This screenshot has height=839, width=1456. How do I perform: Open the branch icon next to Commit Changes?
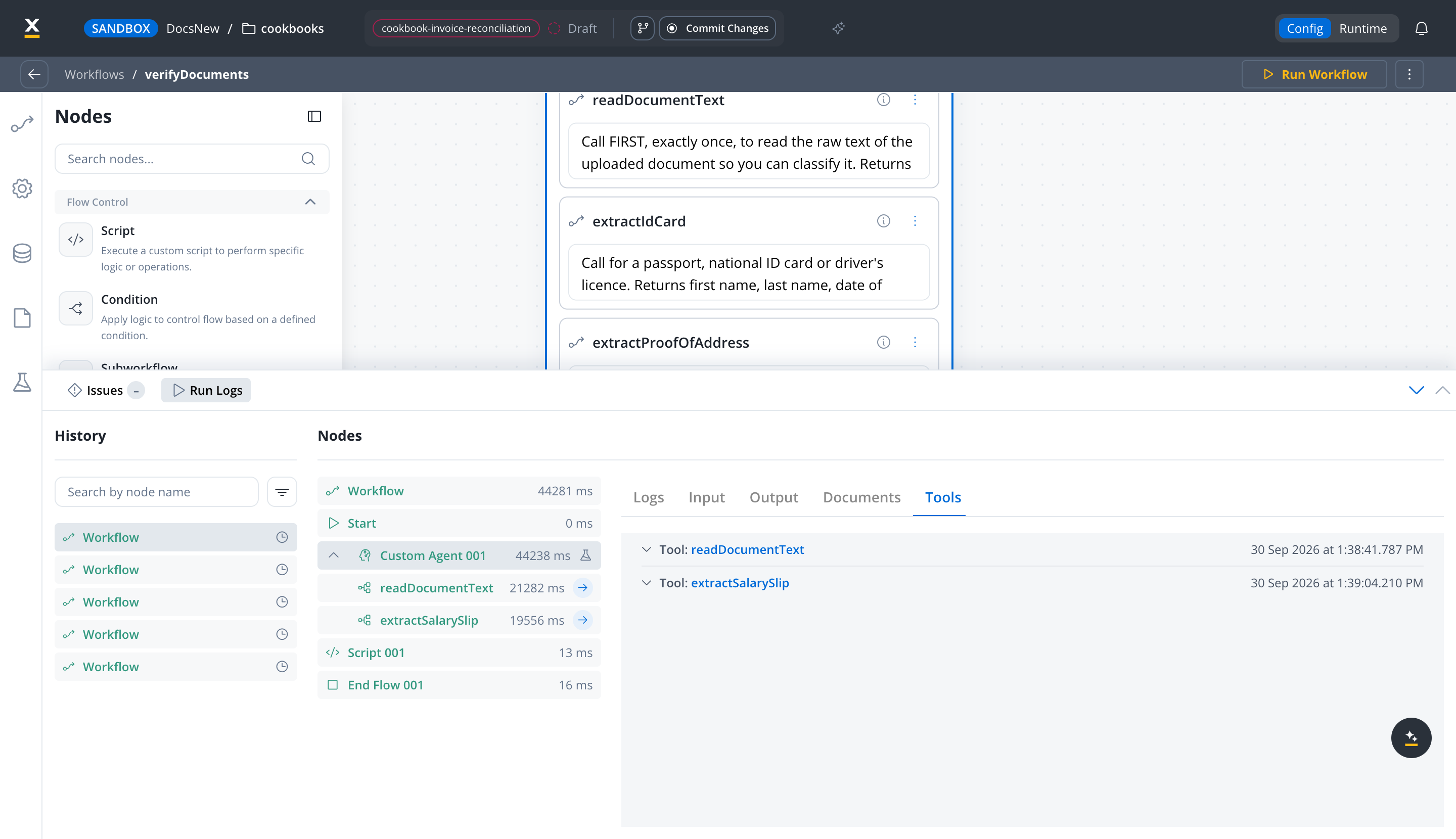pos(642,28)
